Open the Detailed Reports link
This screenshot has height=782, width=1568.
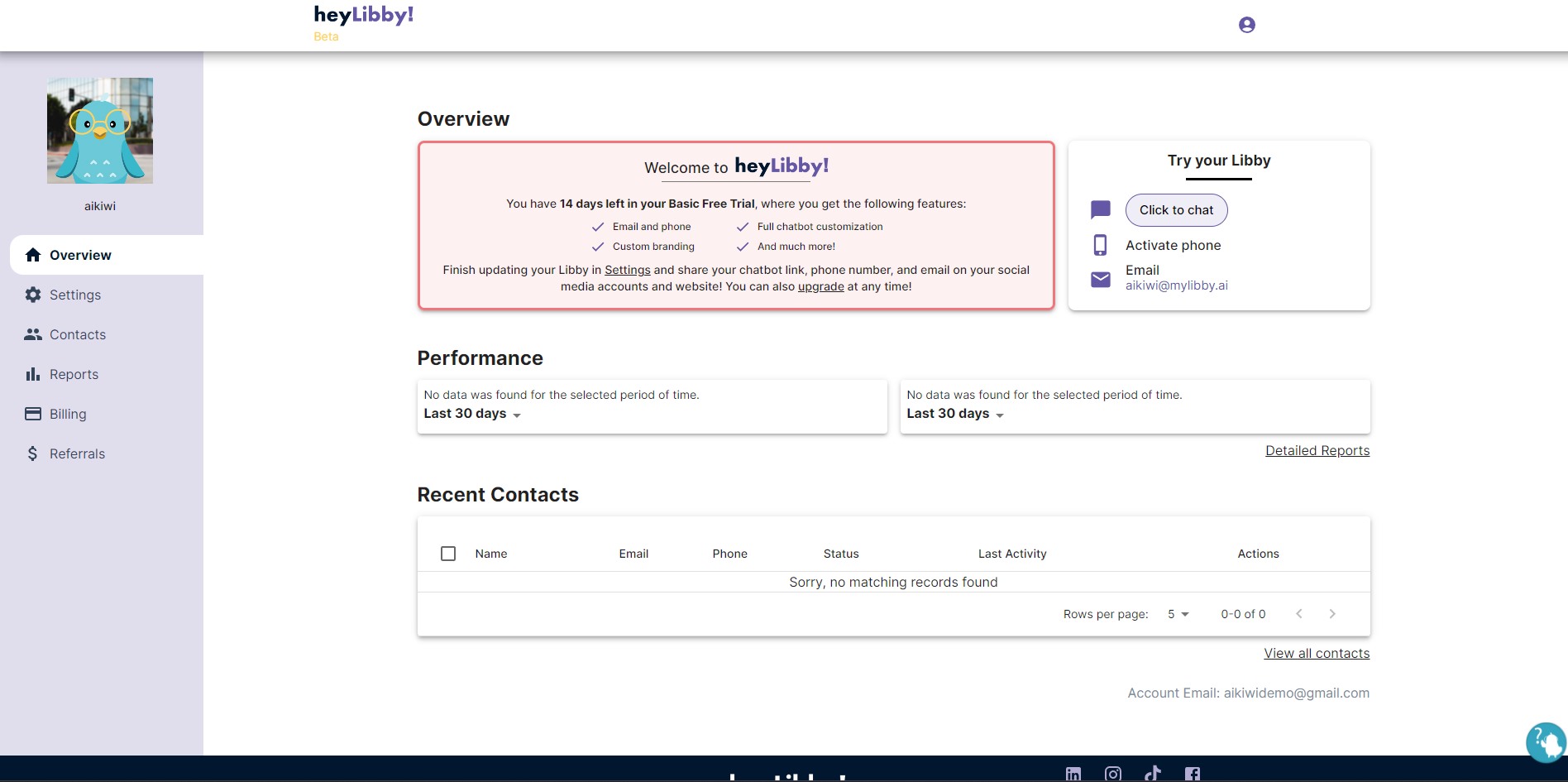[x=1317, y=450]
